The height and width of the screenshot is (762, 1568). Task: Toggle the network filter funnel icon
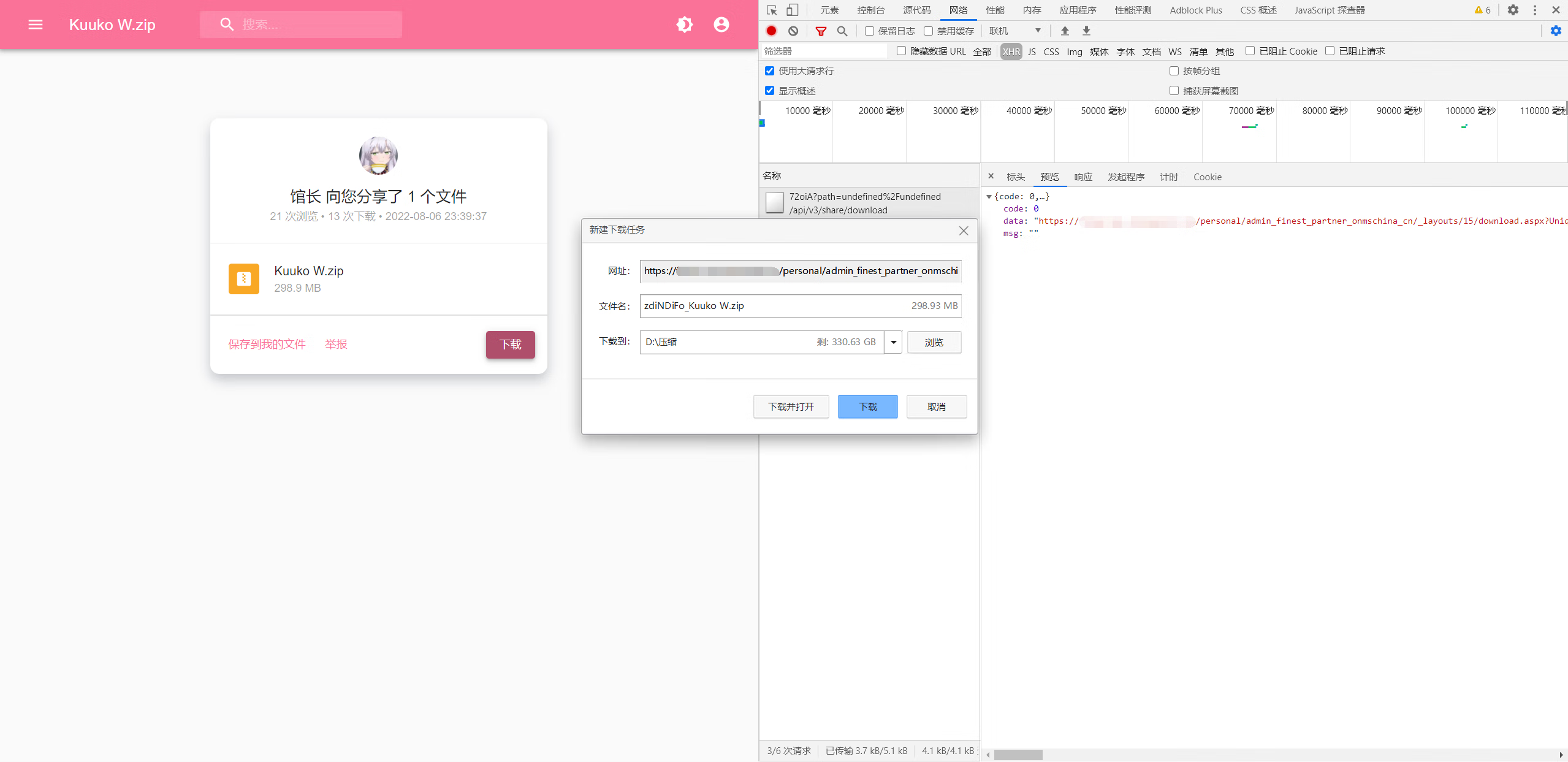[821, 31]
